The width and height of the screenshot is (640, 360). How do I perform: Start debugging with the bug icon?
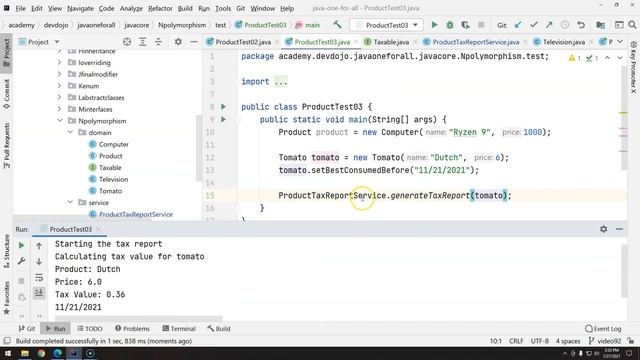click(450, 25)
